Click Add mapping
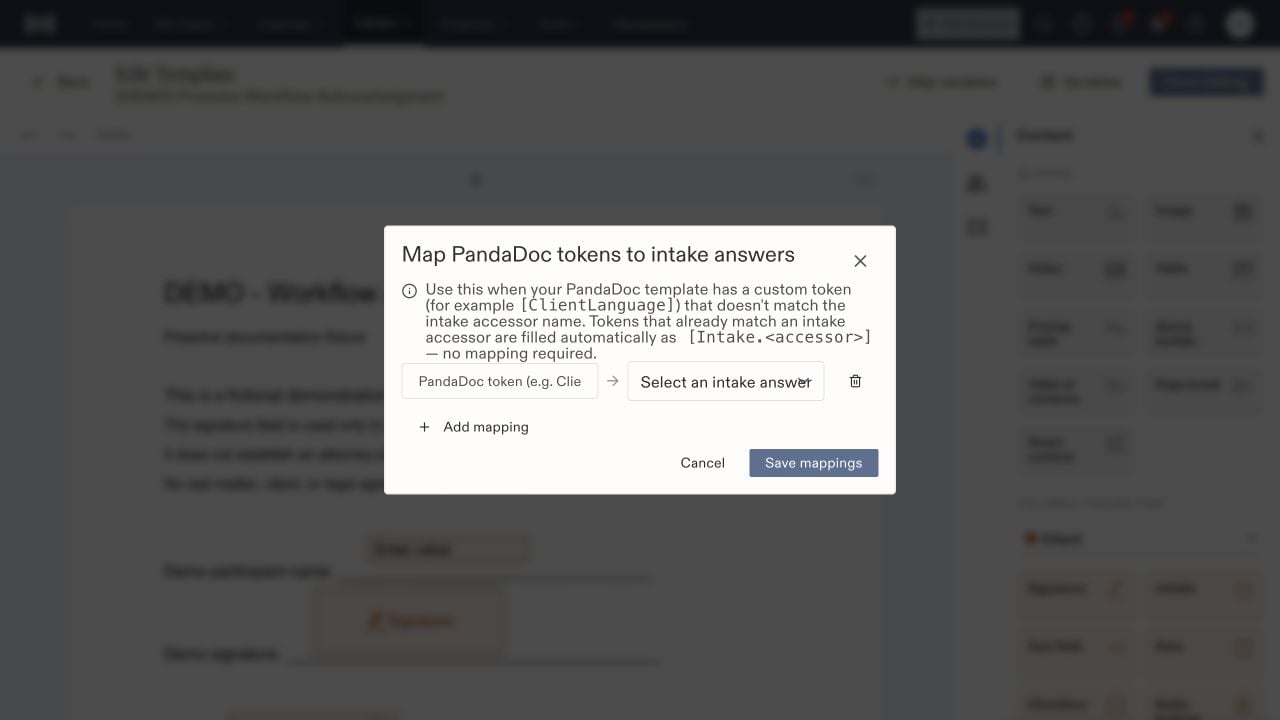This screenshot has height=720, width=1280. pyautogui.click(x=473, y=427)
